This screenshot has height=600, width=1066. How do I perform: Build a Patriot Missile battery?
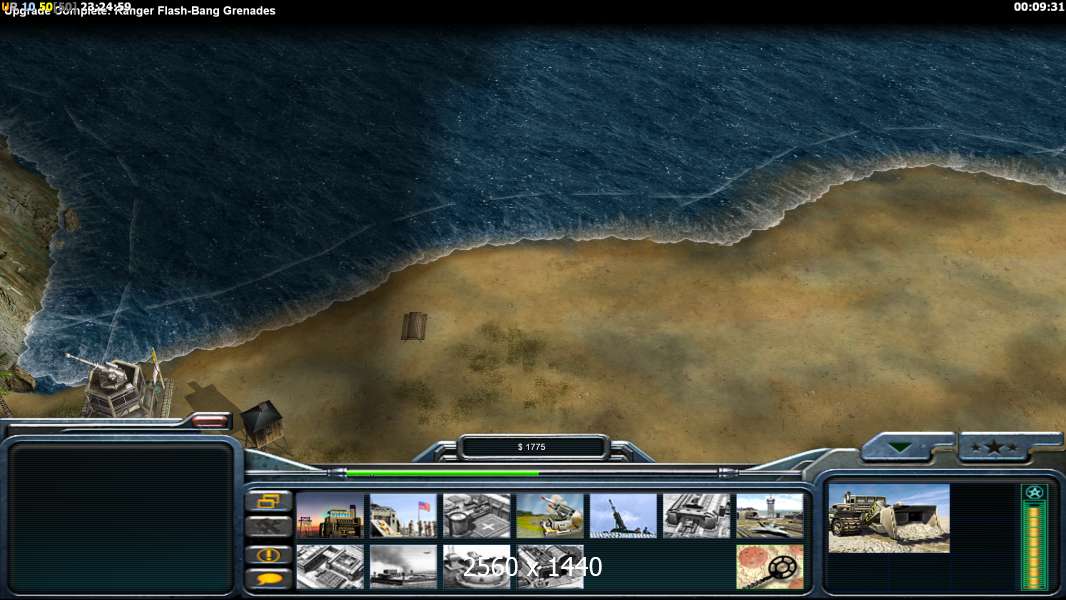point(551,516)
